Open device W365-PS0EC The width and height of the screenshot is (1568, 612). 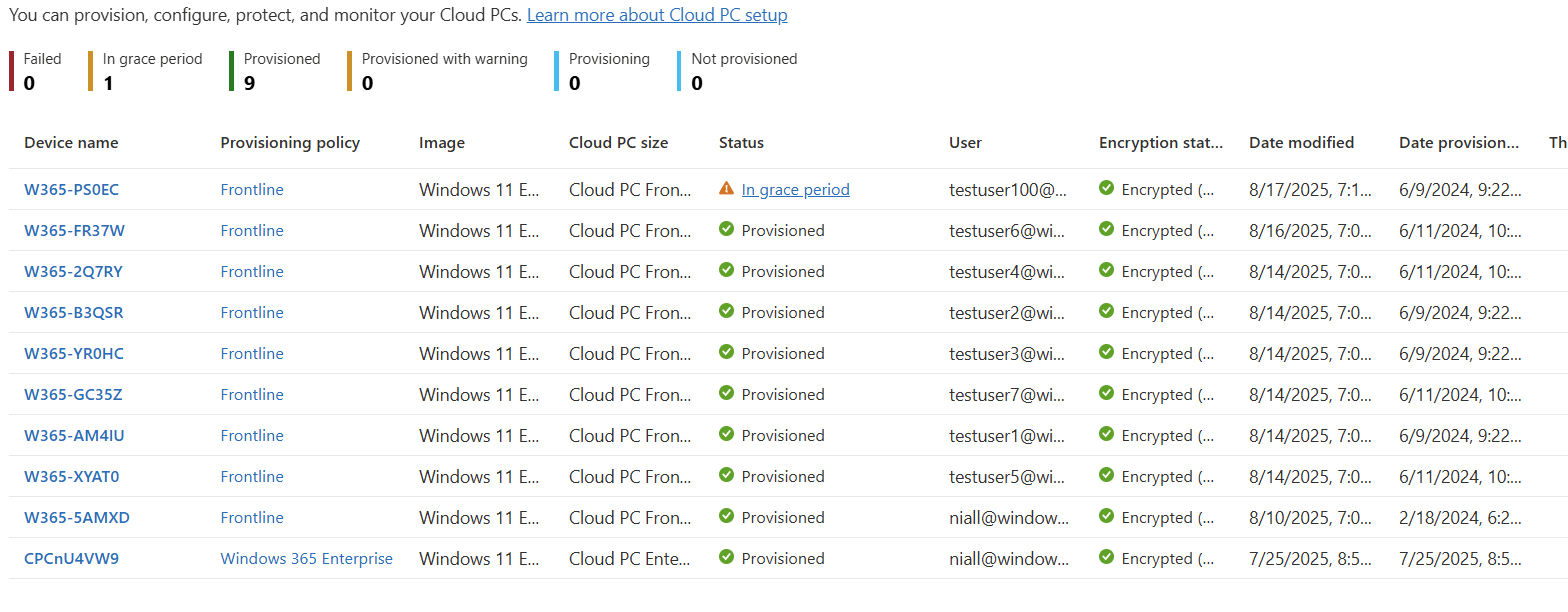point(72,190)
